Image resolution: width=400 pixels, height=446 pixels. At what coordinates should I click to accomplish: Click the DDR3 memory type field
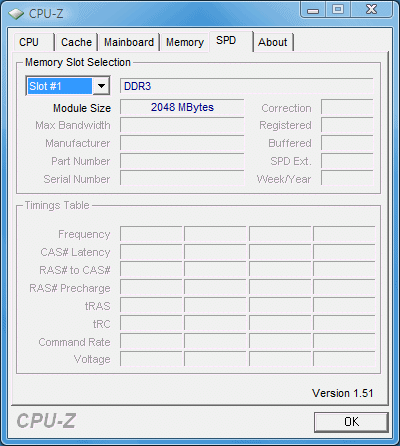(247, 86)
